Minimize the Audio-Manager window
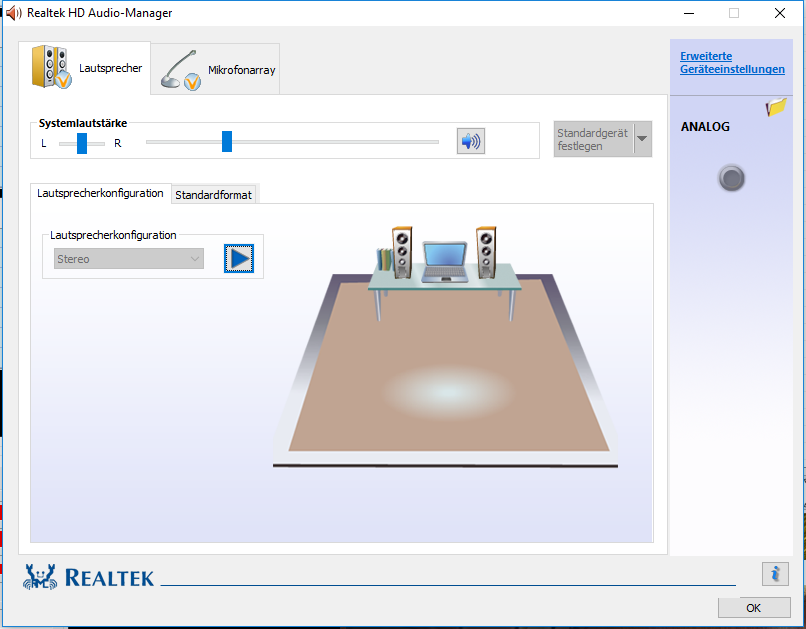Image resolution: width=806 pixels, height=629 pixels. coord(689,13)
